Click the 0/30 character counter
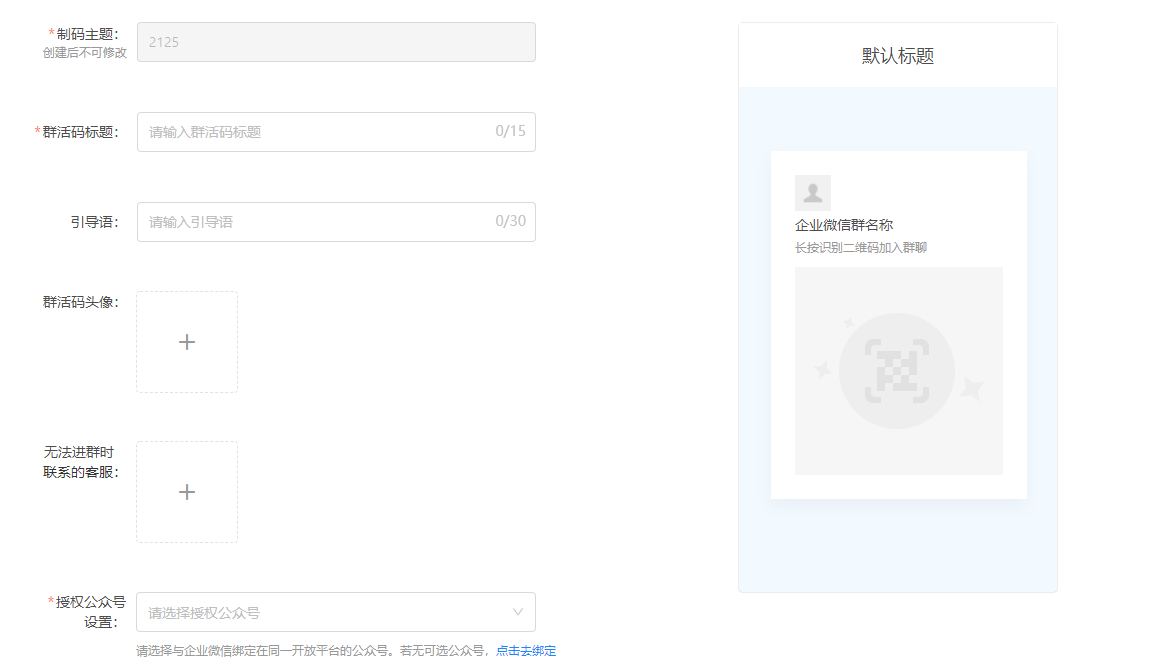The image size is (1151, 671). (510, 221)
